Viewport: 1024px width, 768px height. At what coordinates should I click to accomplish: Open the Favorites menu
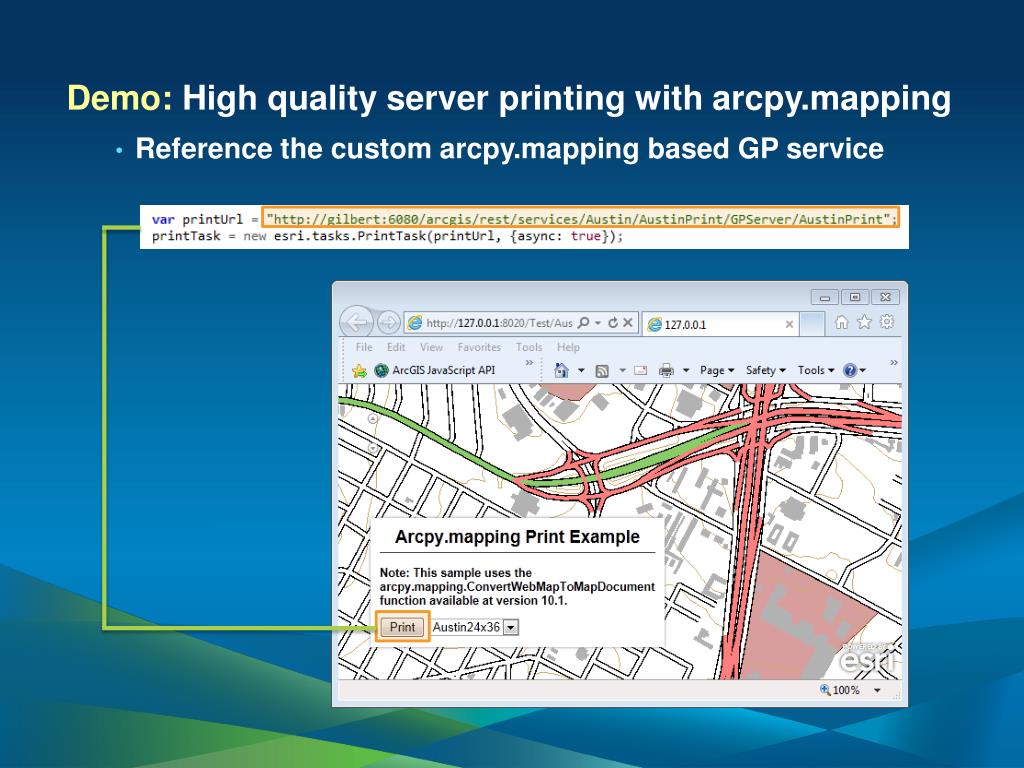(479, 347)
